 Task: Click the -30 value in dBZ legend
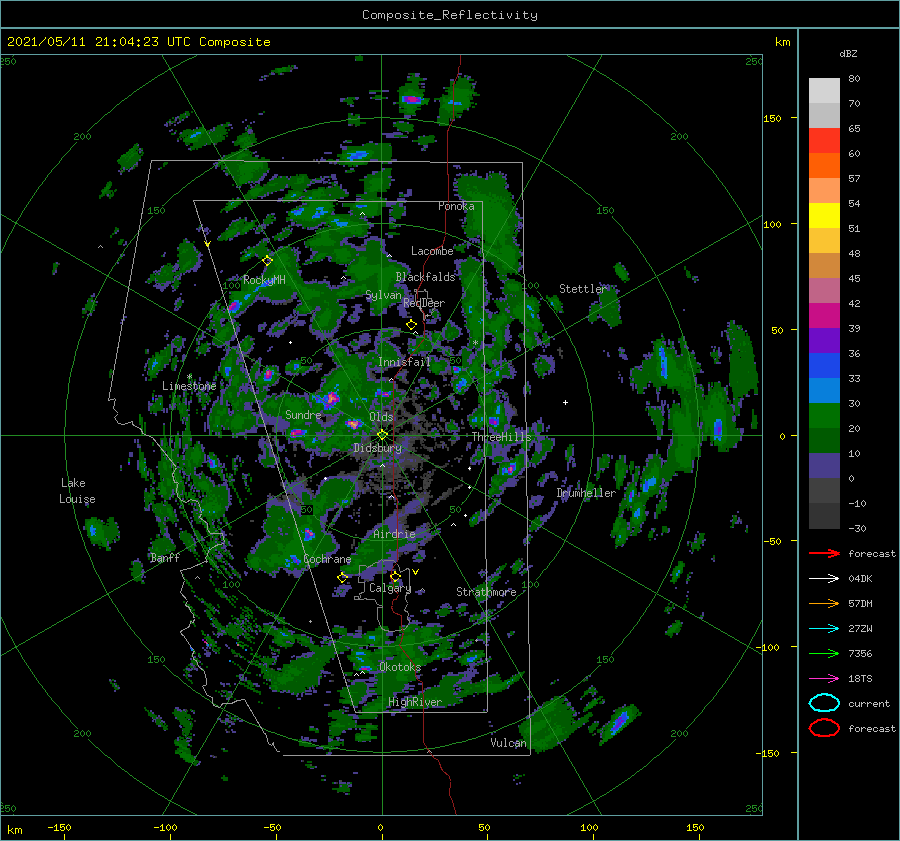(x=857, y=529)
